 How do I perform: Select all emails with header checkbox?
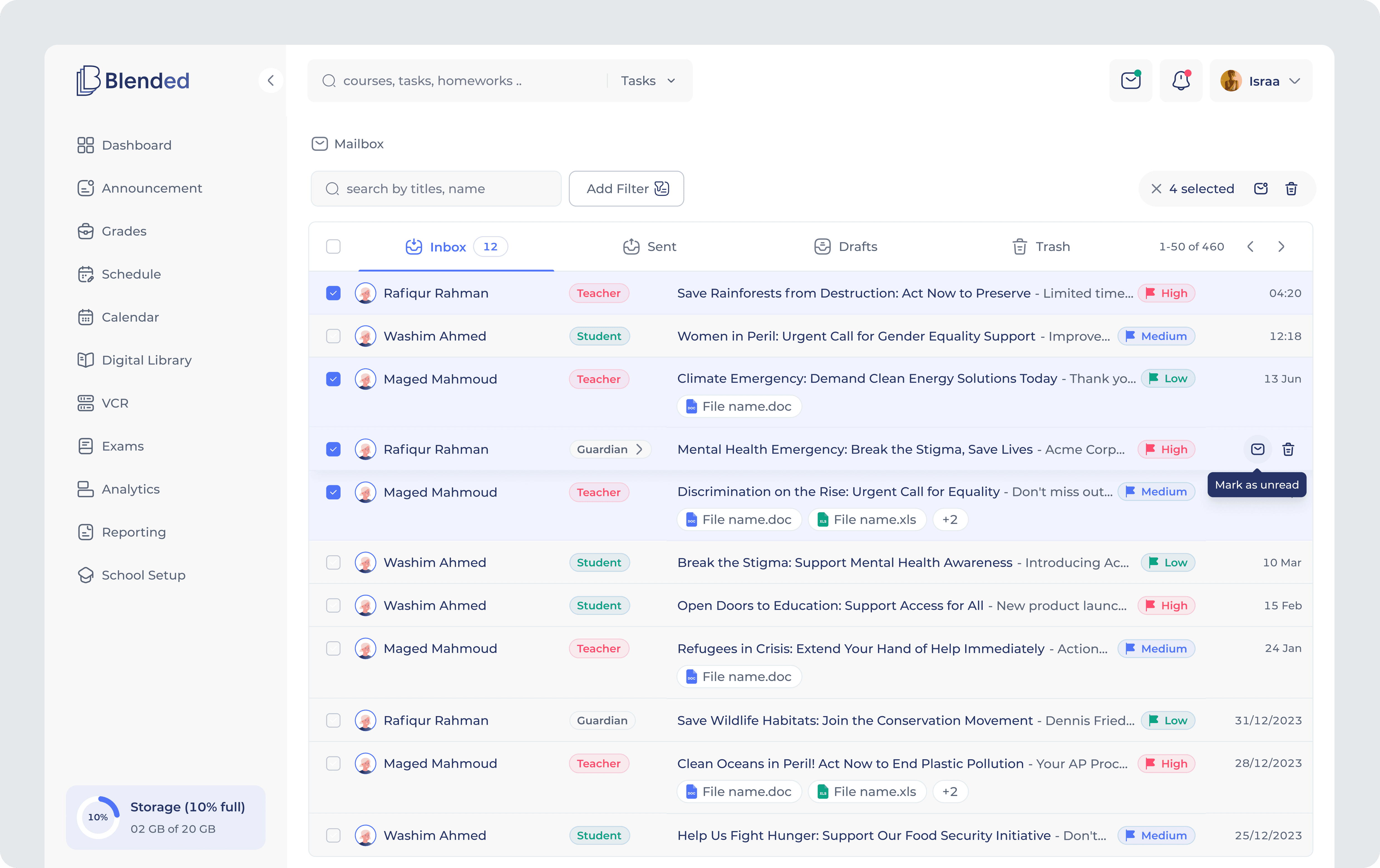[x=333, y=246]
